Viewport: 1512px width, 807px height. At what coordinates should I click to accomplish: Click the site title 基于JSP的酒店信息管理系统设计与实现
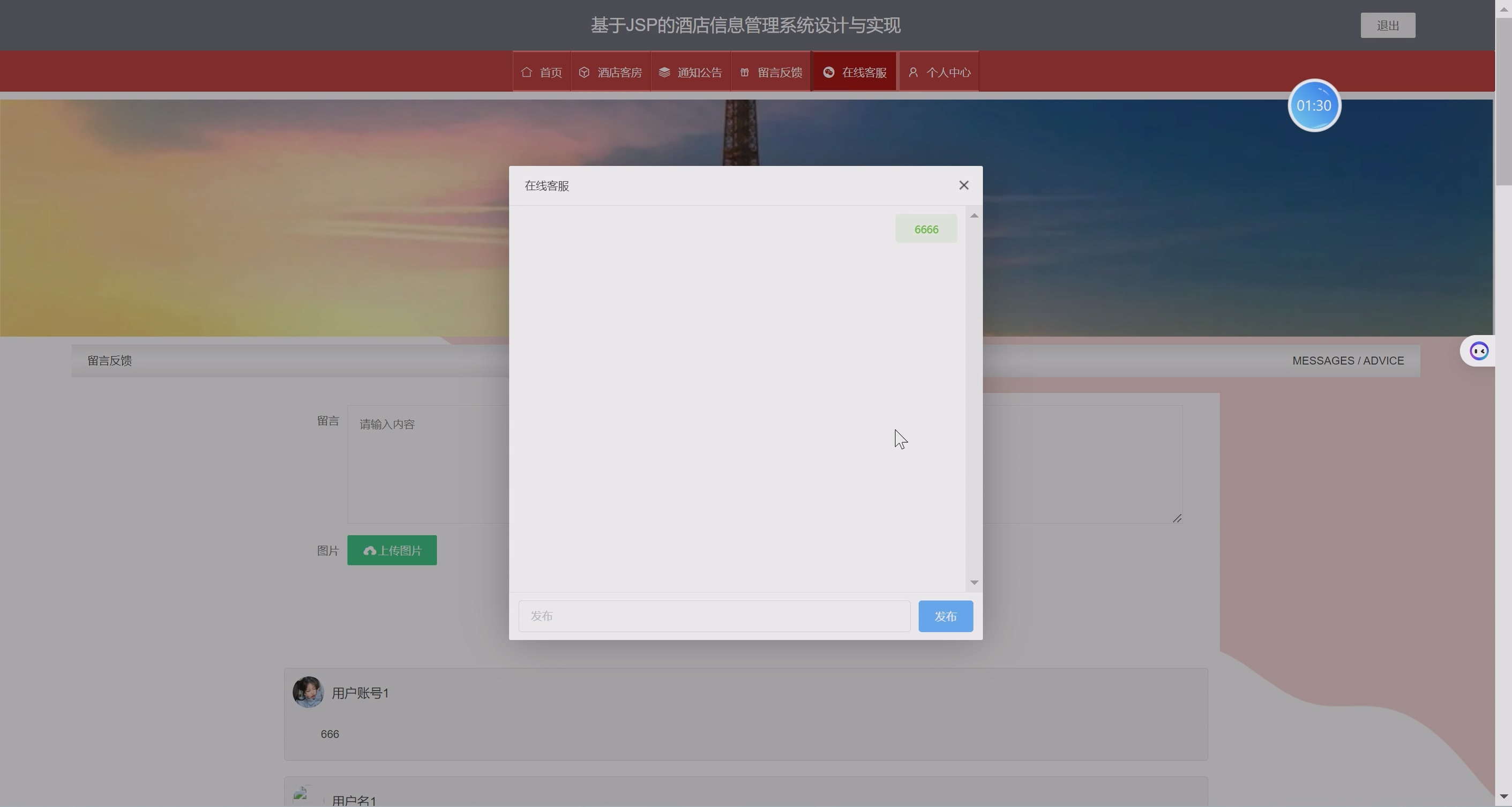click(x=745, y=25)
